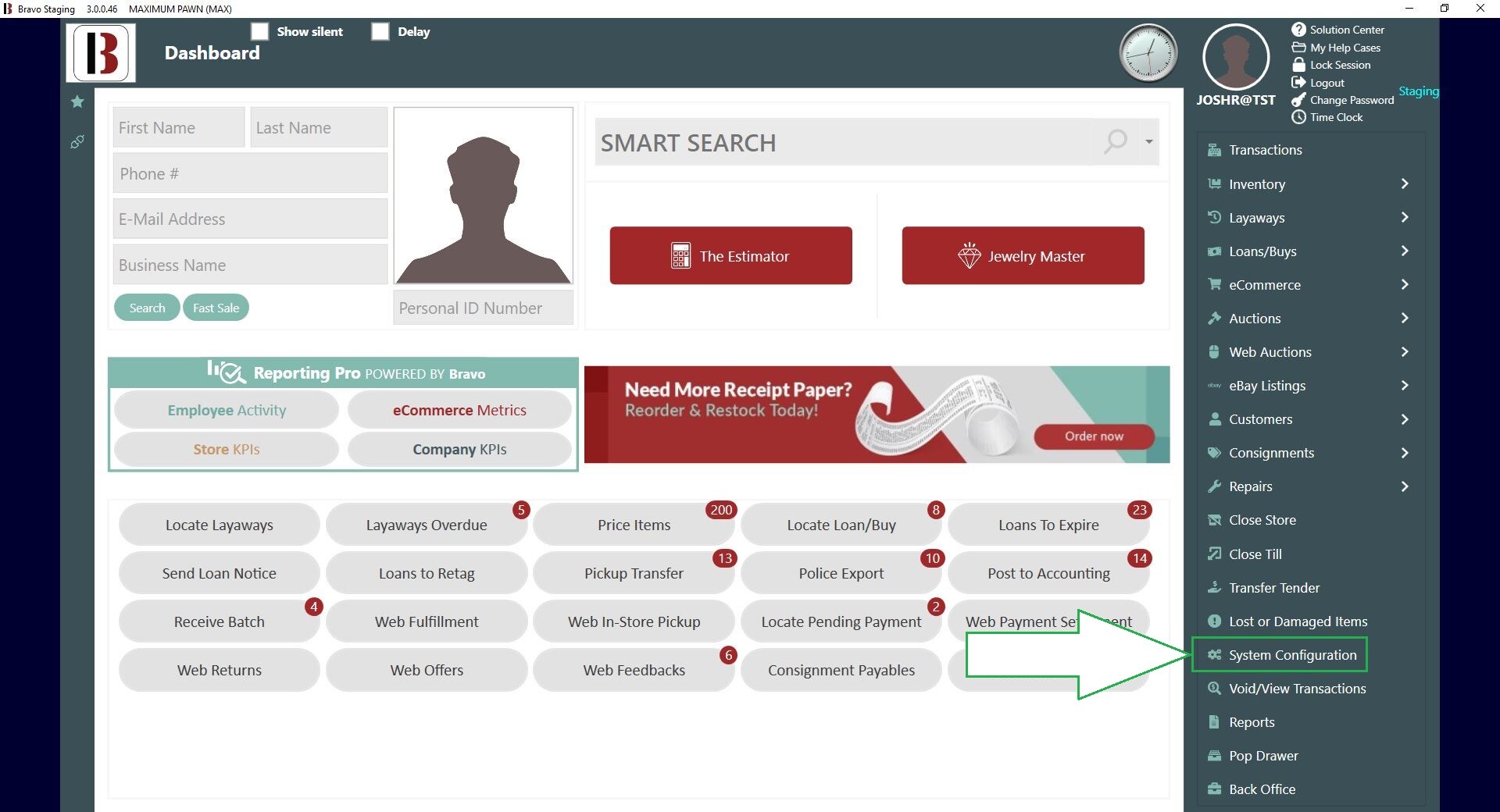The image size is (1500, 812).
Task: Click the Lost or Damaged Items alert icon
Action: [x=1214, y=621]
